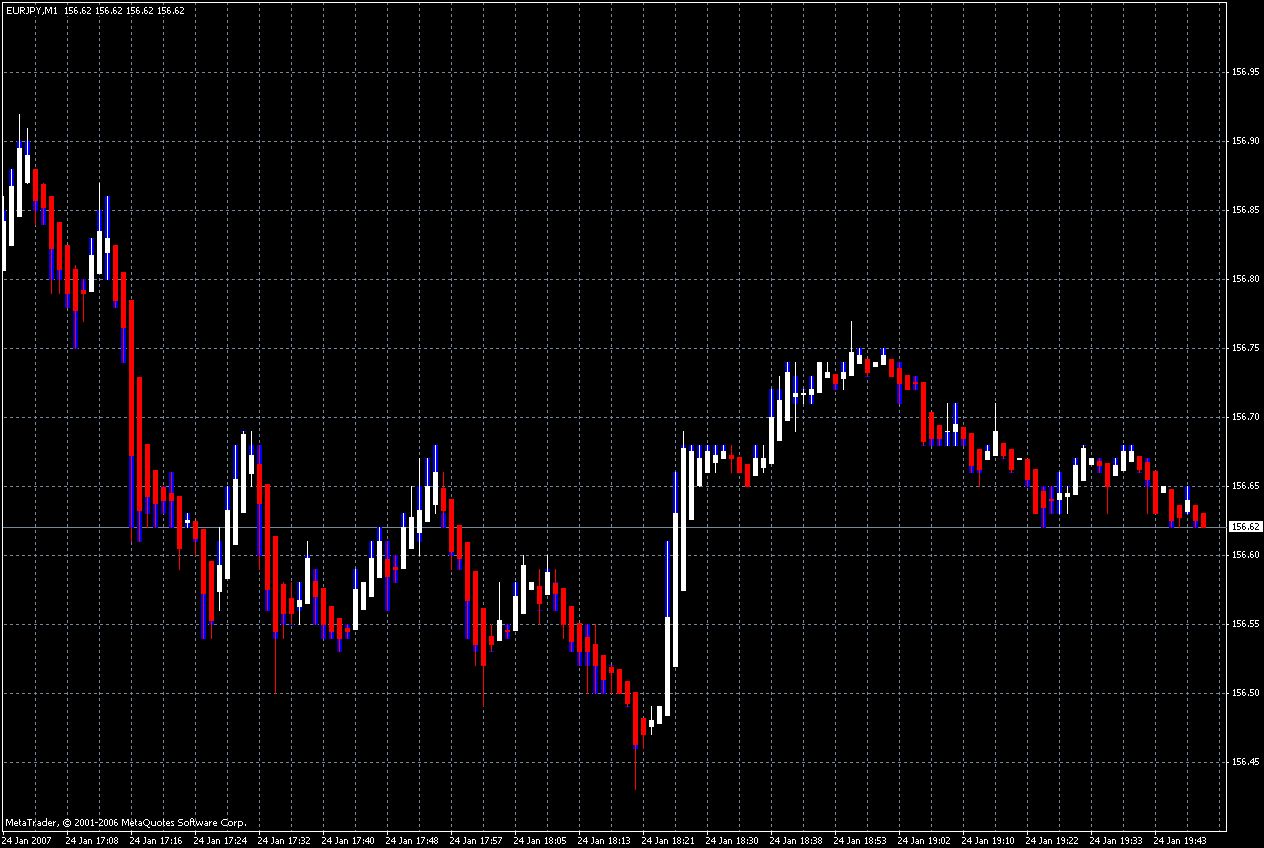
Task: Click the 156.90 price scale label
Action: pyautogui.click(x=1246, y=141)
